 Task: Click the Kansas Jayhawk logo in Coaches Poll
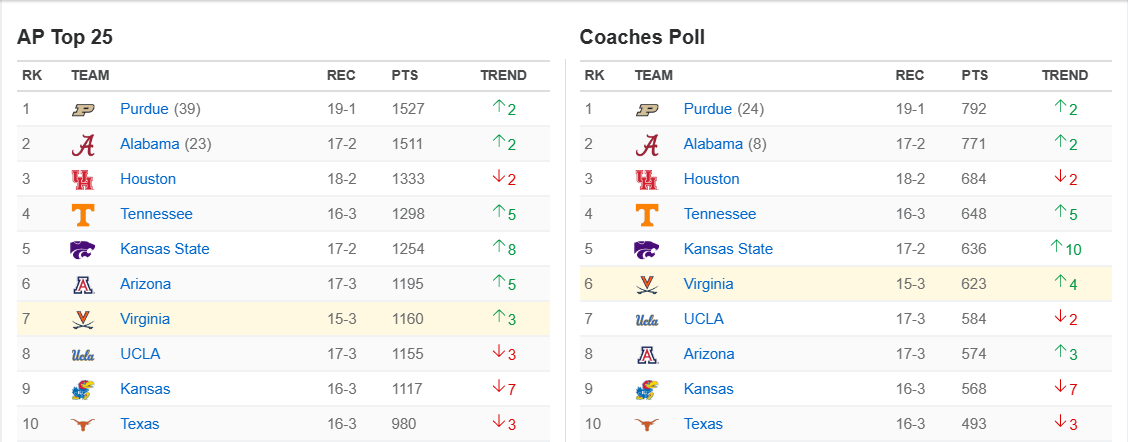[647, 389]
